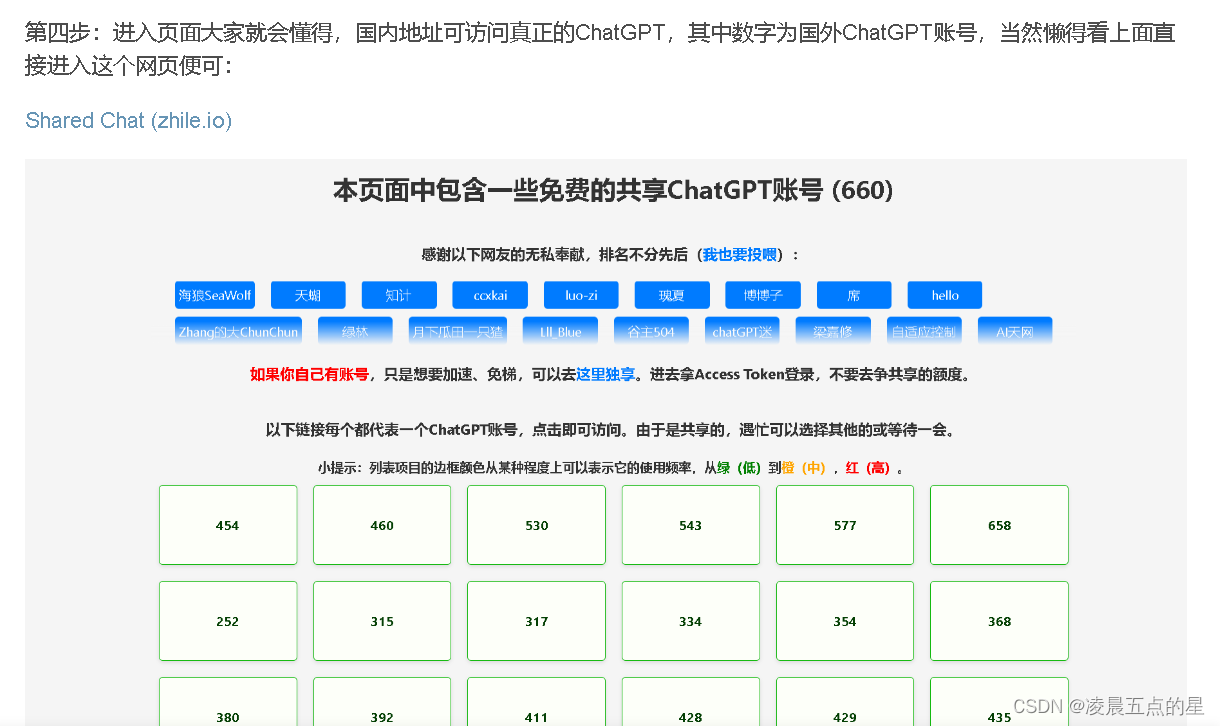Click contributor button Lll_Blue
Screen dimensions: 1220x726
[560, 332]
